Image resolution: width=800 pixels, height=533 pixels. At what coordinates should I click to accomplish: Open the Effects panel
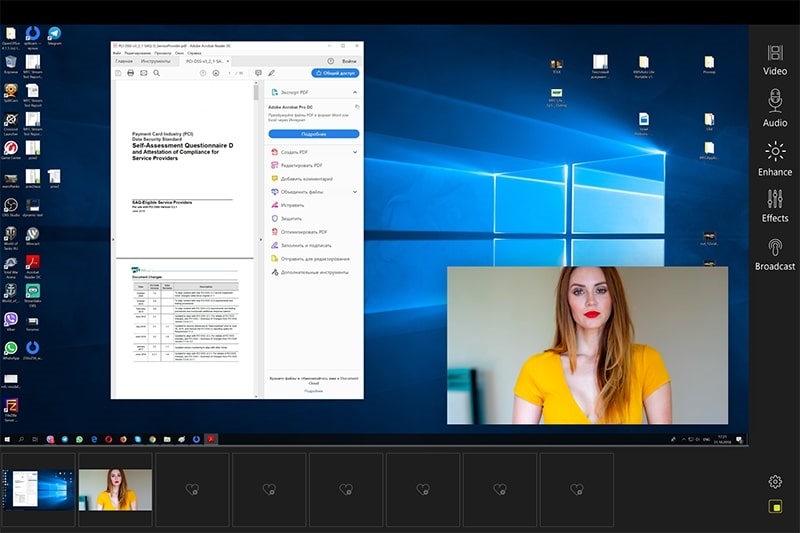[774, 205]
